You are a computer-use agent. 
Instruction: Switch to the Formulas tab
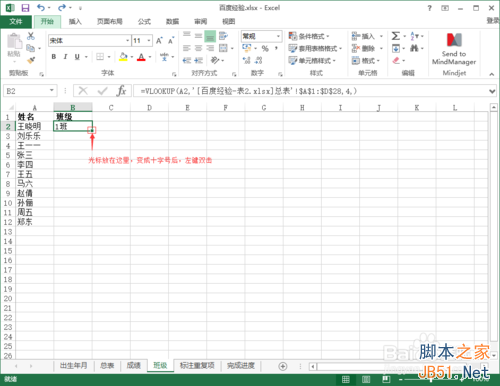(x=144, y=22)
